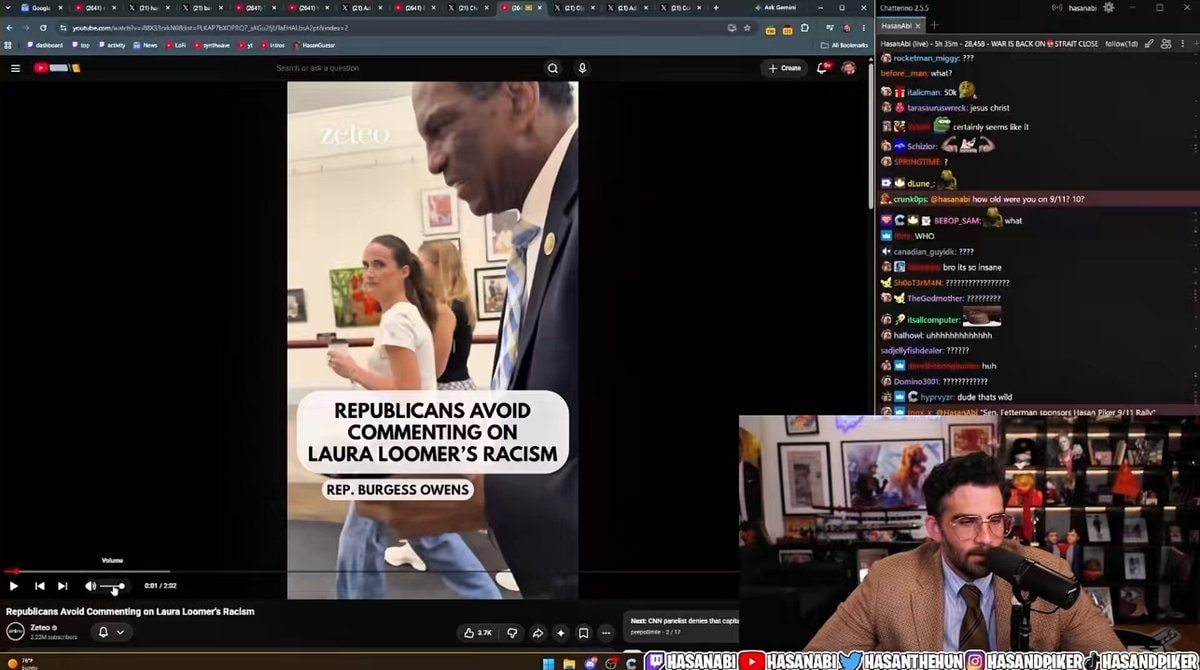Select the HasanAbi tab in Chatterino
This screenshot has height=670, width=1200.
coord(896,25)
